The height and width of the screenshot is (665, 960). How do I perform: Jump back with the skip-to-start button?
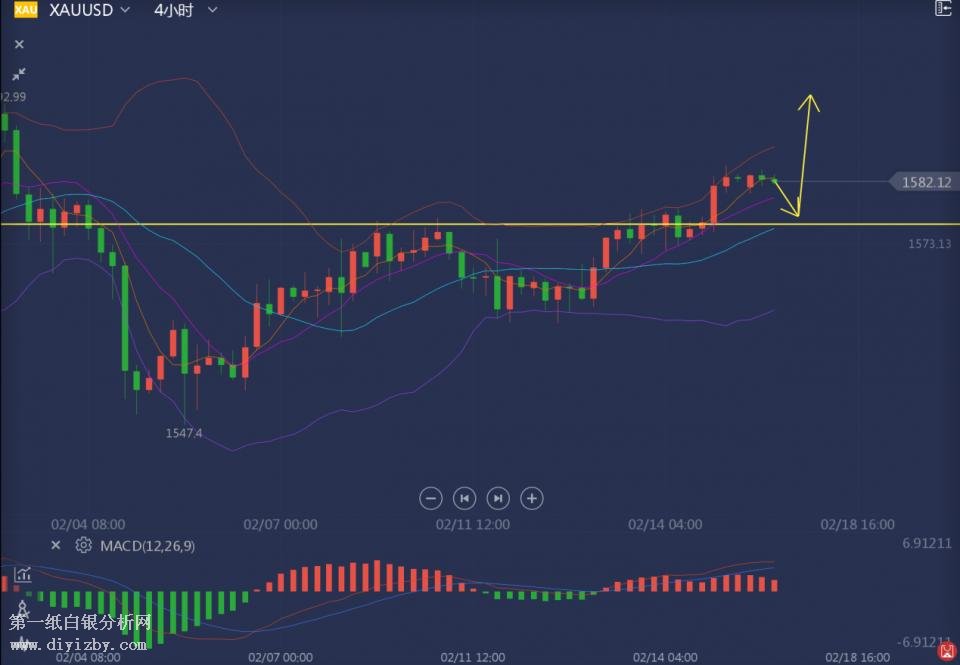coord(464,498)
